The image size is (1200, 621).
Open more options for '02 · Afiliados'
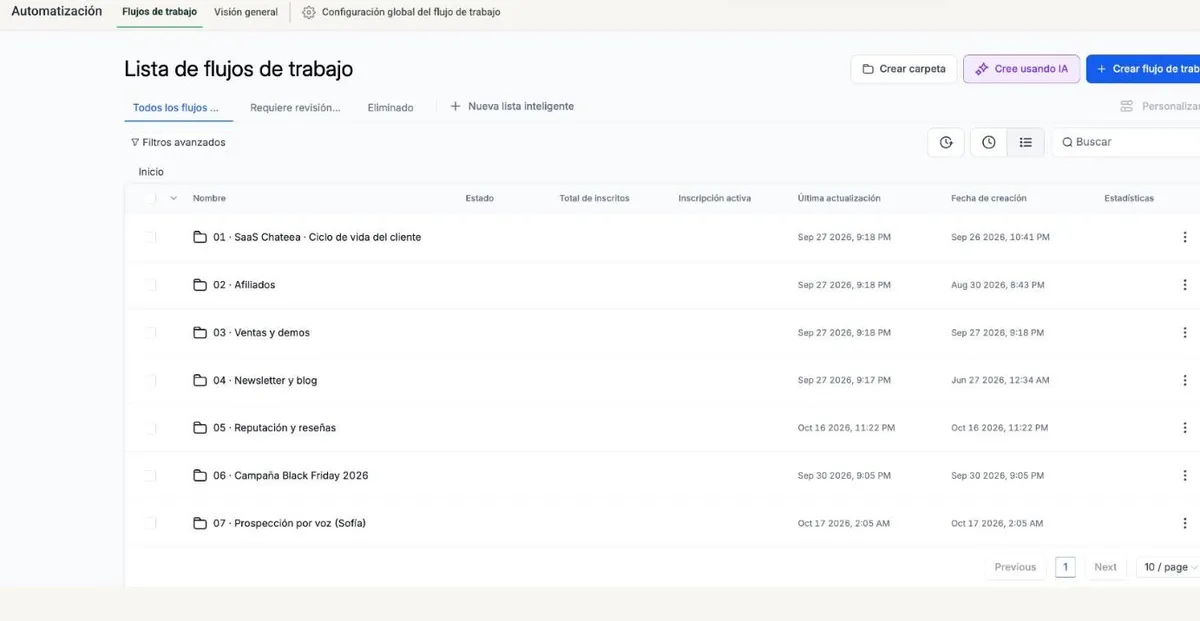(1185, 285)
